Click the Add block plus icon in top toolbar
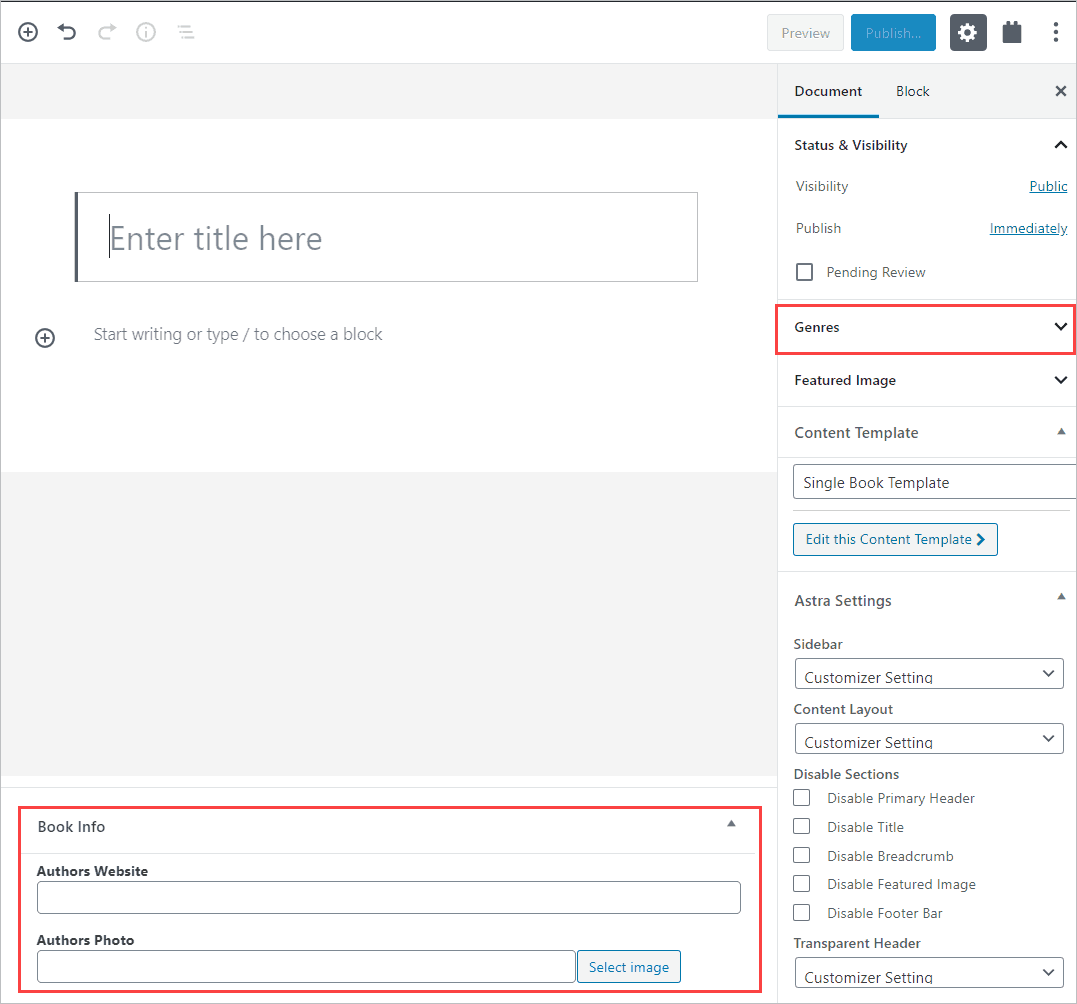The width and height of the screenshot is (1077, 1004). point(28,32)
